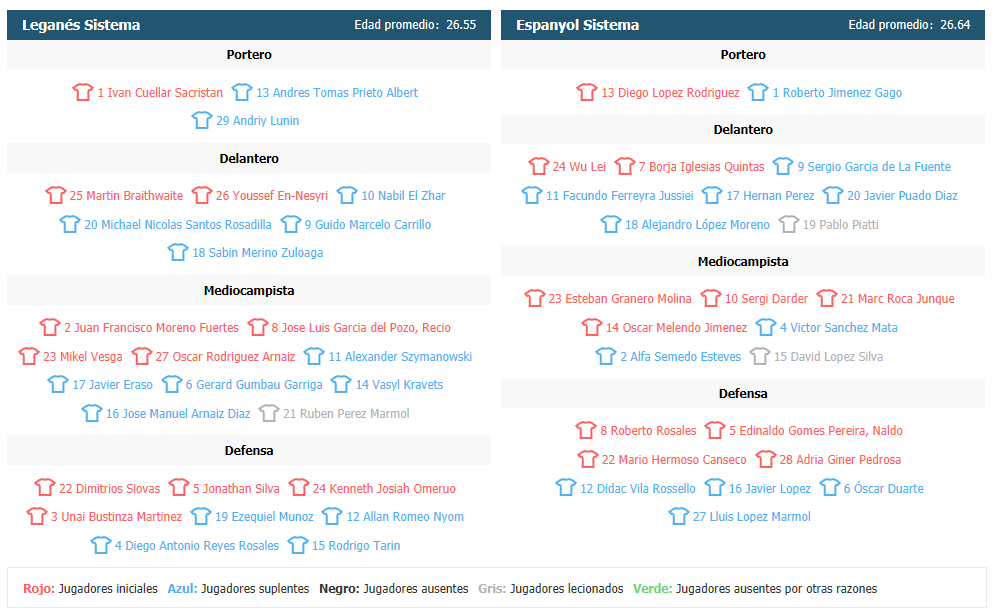Open player Martin Braithwaite
Image resolution: width=993 pixels, height=616 pixels.
tap(126, 195)
